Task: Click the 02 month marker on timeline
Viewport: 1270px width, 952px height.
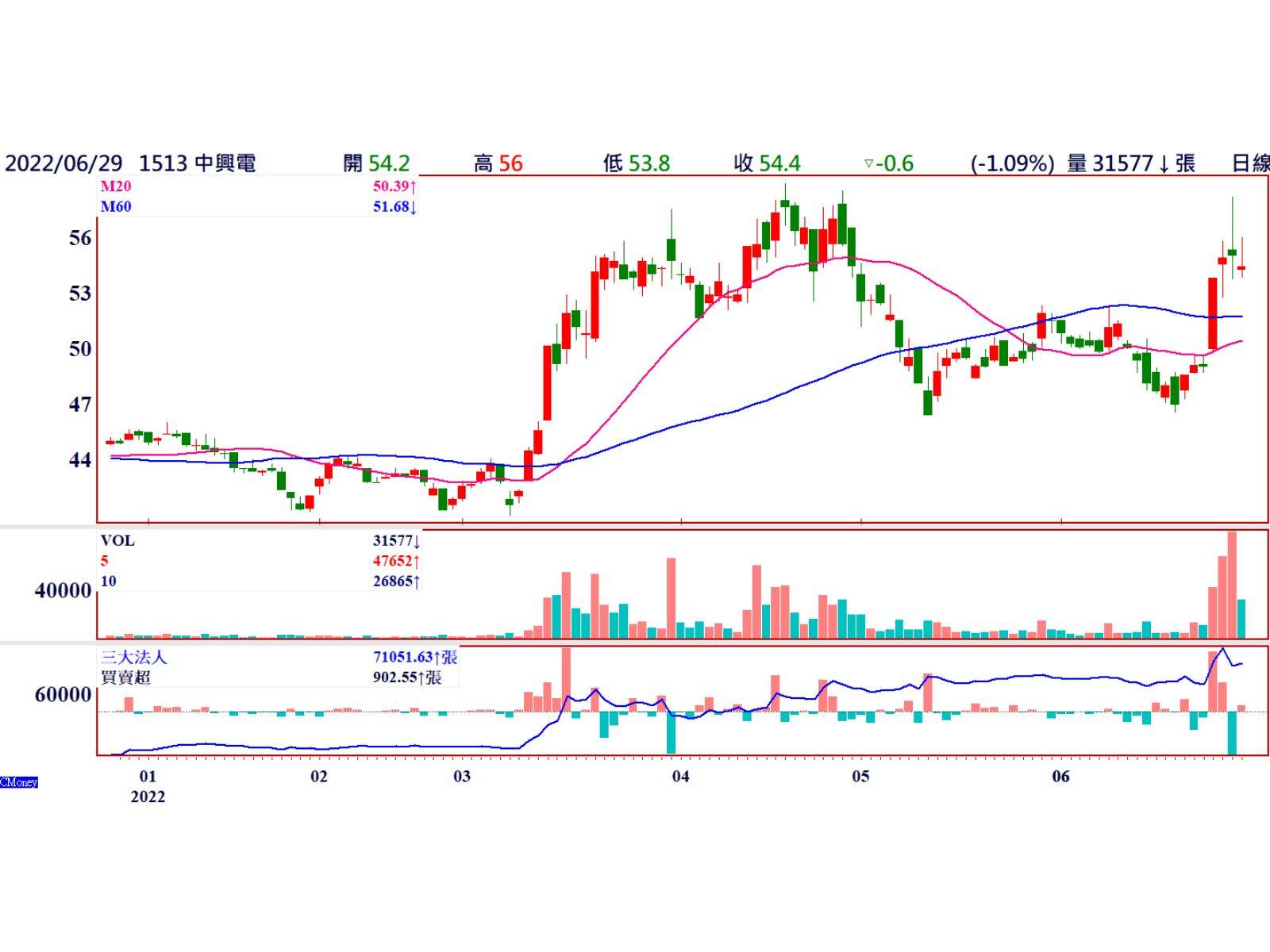Action: click(x=318, y=776)
